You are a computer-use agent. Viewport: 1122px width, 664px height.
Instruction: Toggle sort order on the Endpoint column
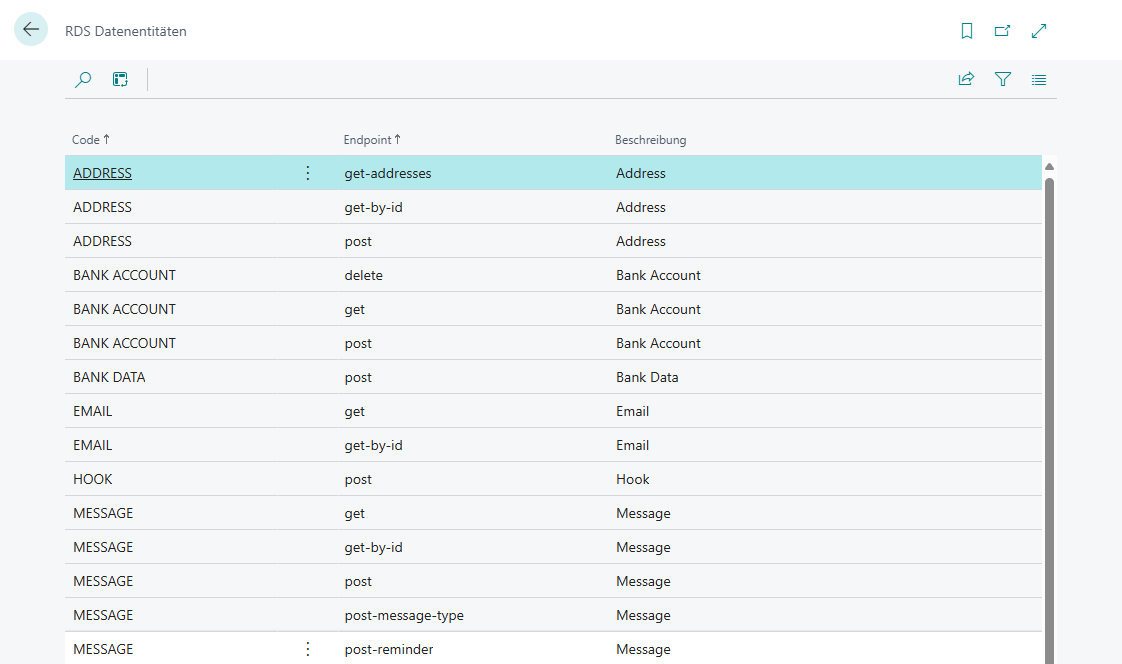370,139
